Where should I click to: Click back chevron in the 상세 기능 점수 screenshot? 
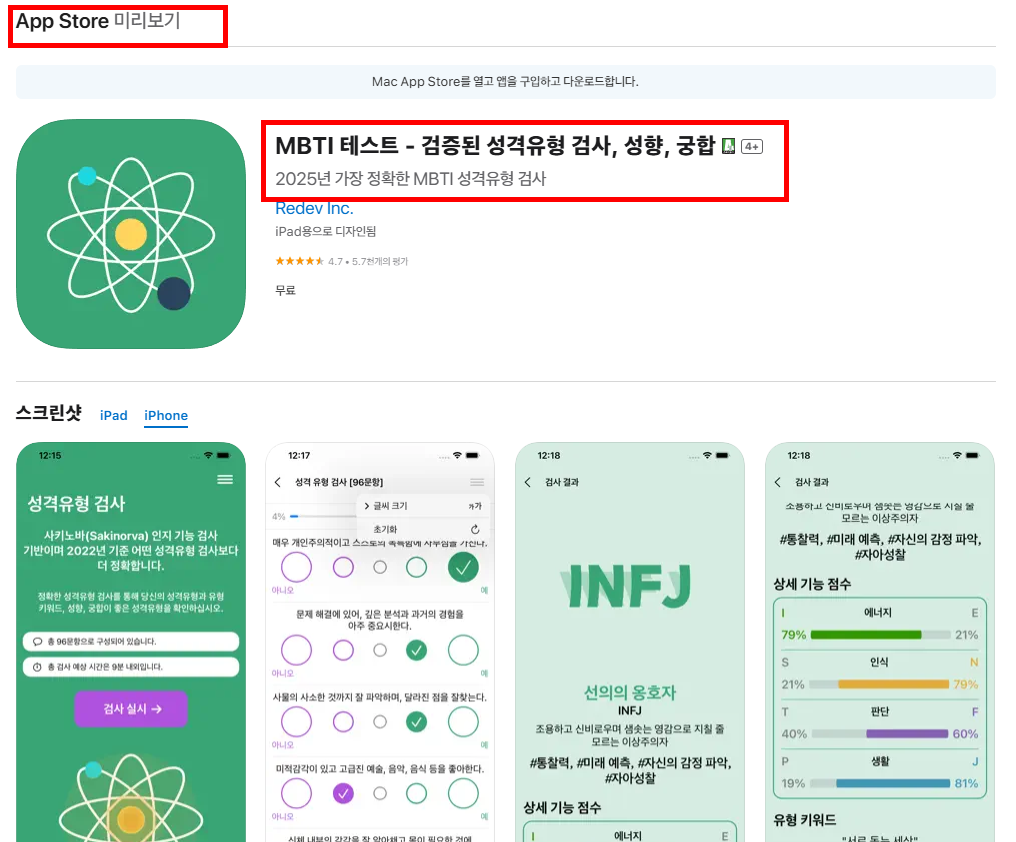tap(778, 482)
